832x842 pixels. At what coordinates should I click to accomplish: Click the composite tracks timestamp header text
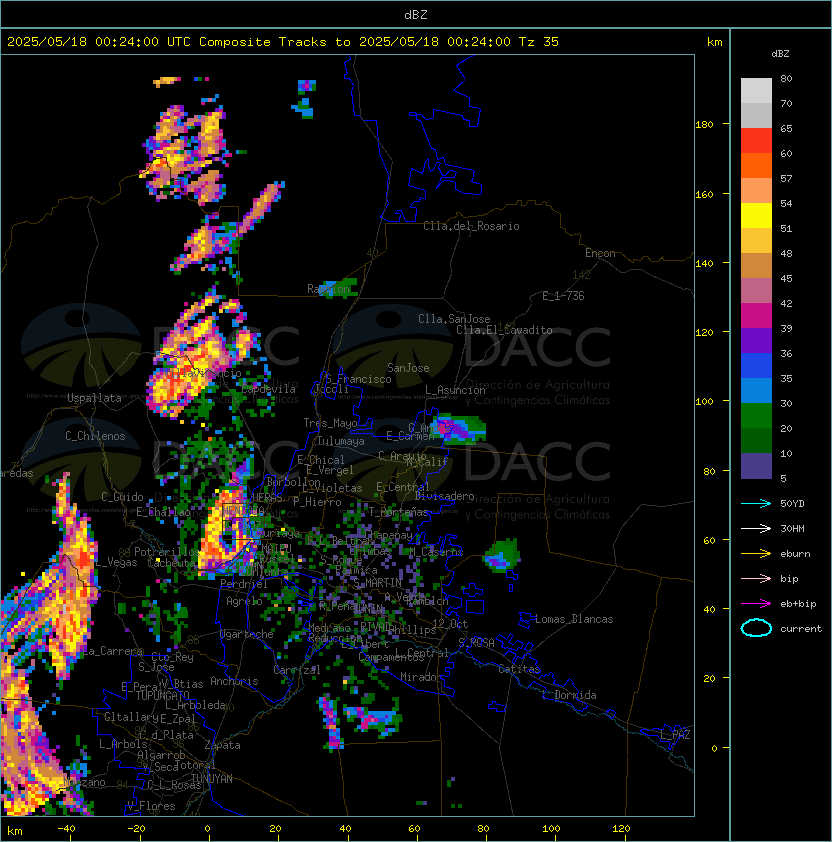(x=283, y=41)
